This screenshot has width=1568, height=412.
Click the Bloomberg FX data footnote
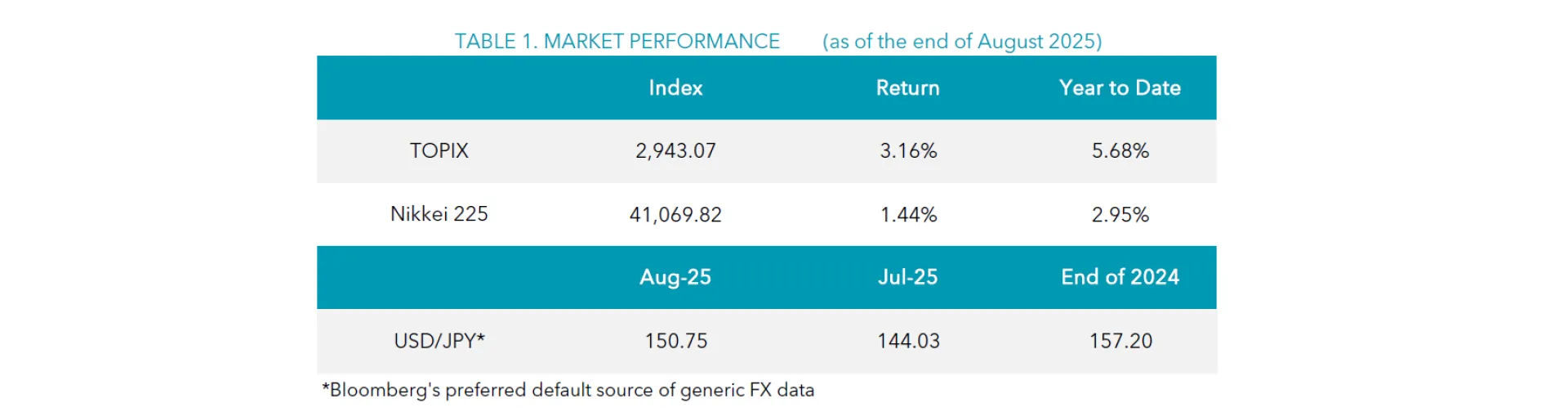click(x=568, y=390)
